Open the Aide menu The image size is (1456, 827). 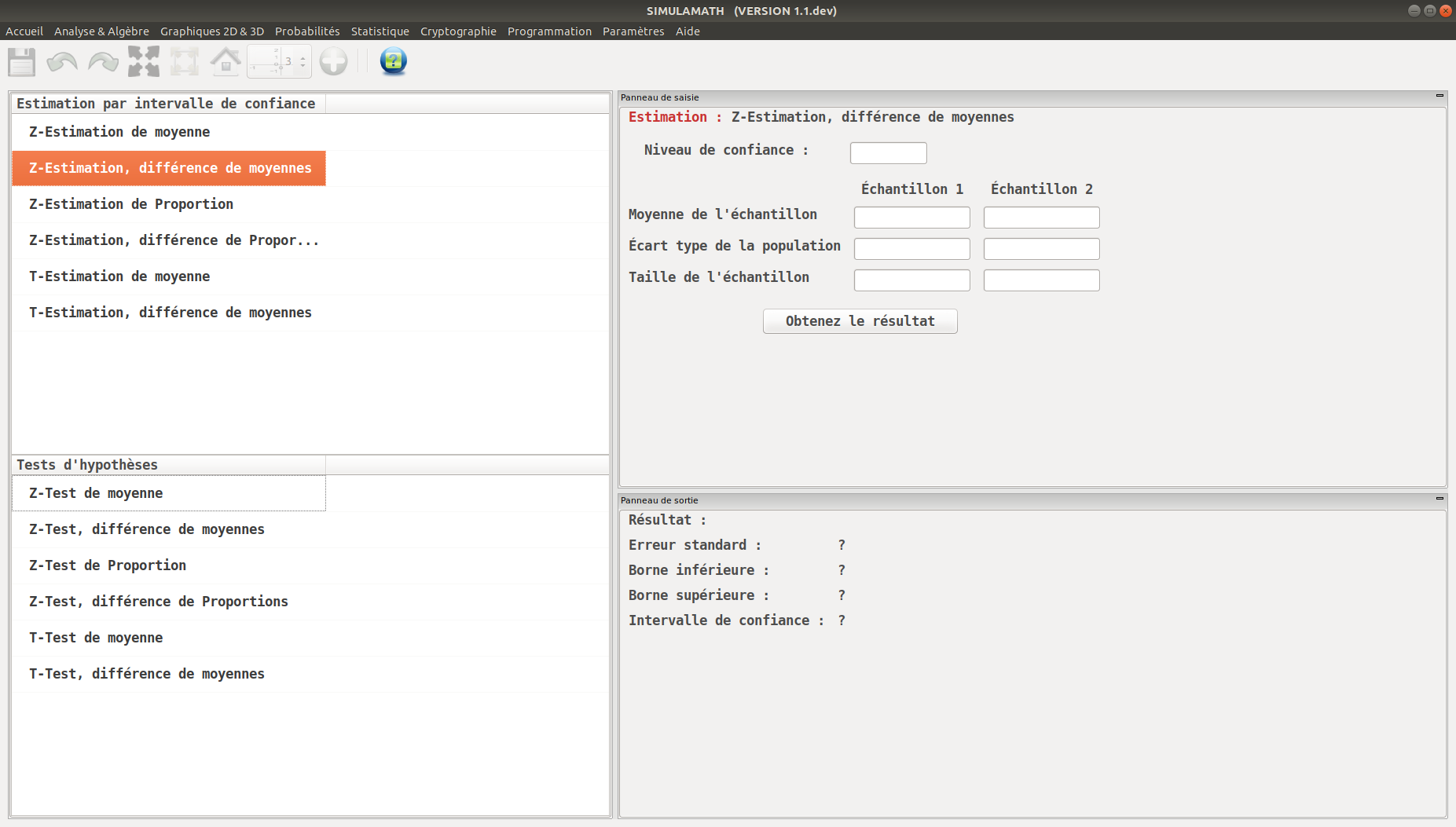pyautogui.click(x=688, y=31)
